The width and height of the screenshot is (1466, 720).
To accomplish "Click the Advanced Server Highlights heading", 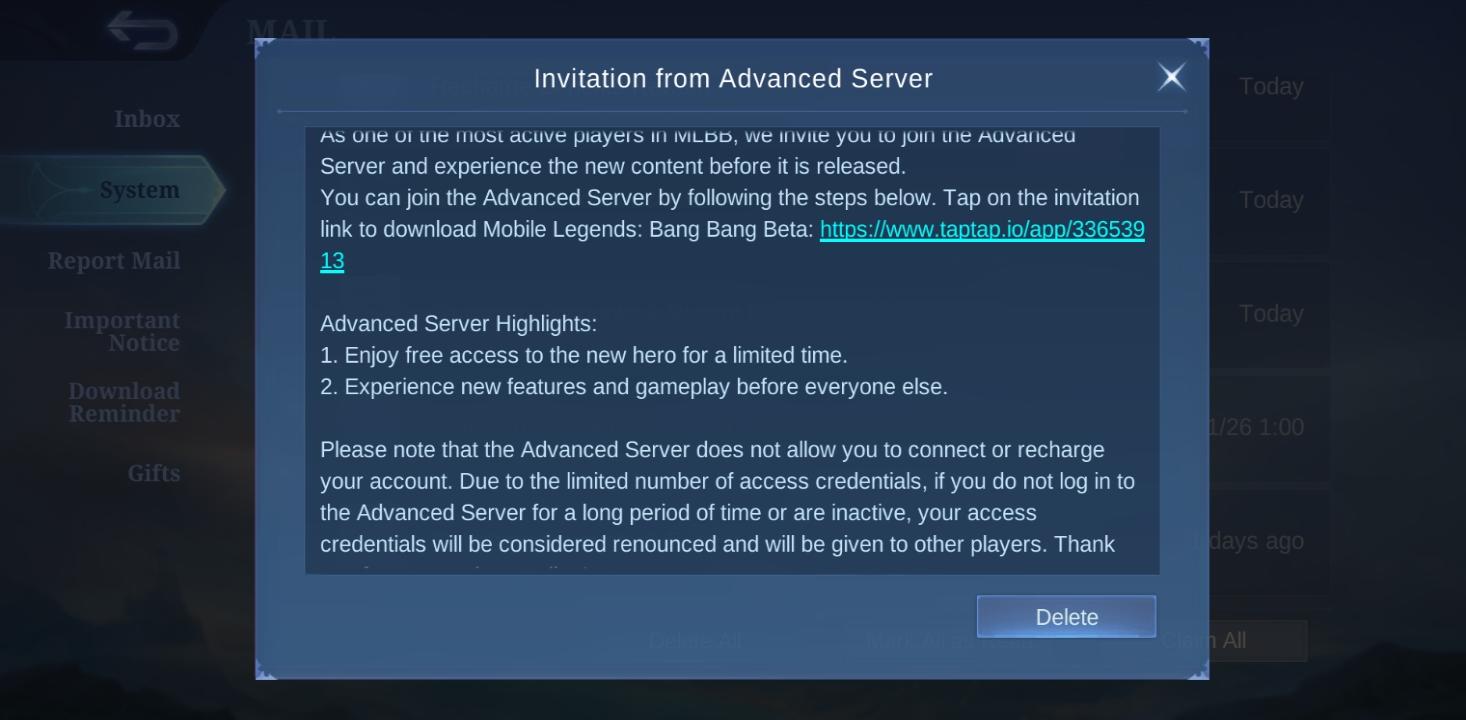I will pyautogui.click(x=458, y=324).
